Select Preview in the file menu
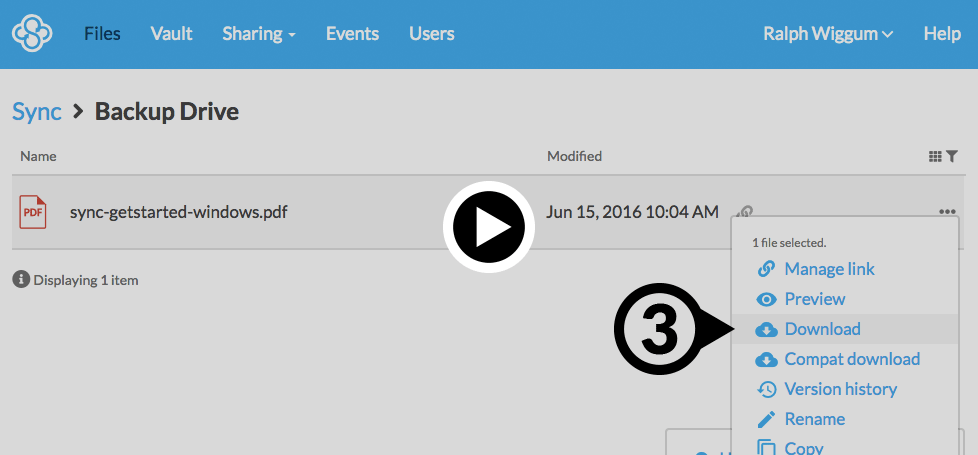The height and width of the screenshot is (455, 978). click(814, 299)
